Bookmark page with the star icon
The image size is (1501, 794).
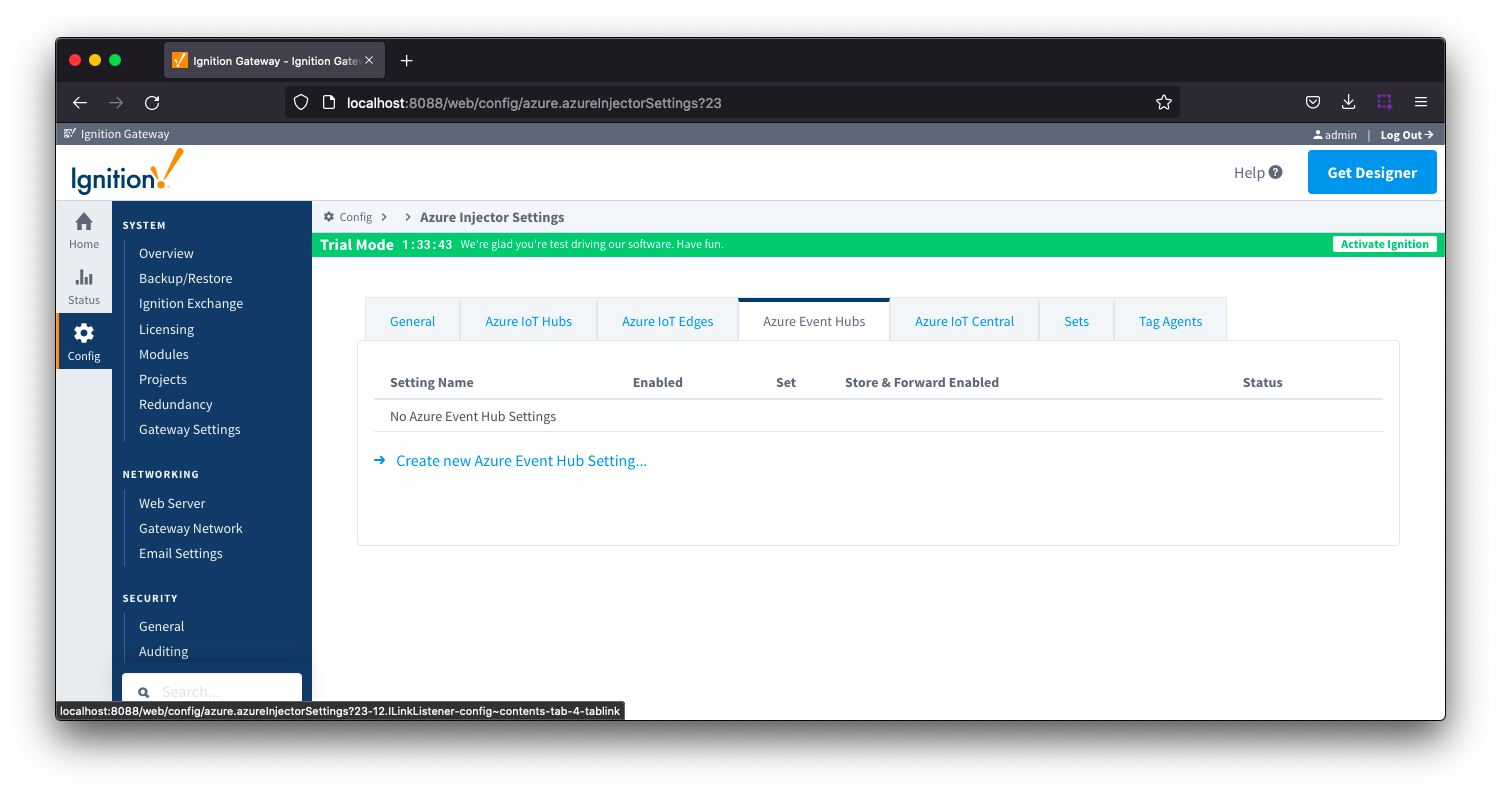1163,102
